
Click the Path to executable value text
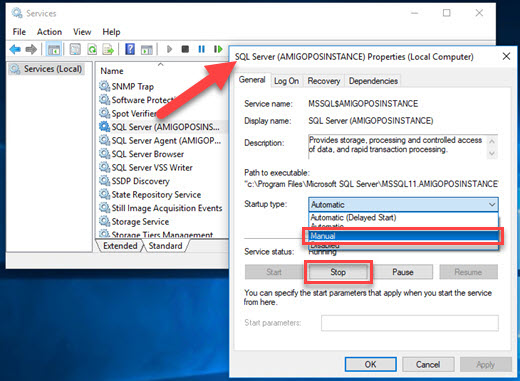tap(371, 184)
